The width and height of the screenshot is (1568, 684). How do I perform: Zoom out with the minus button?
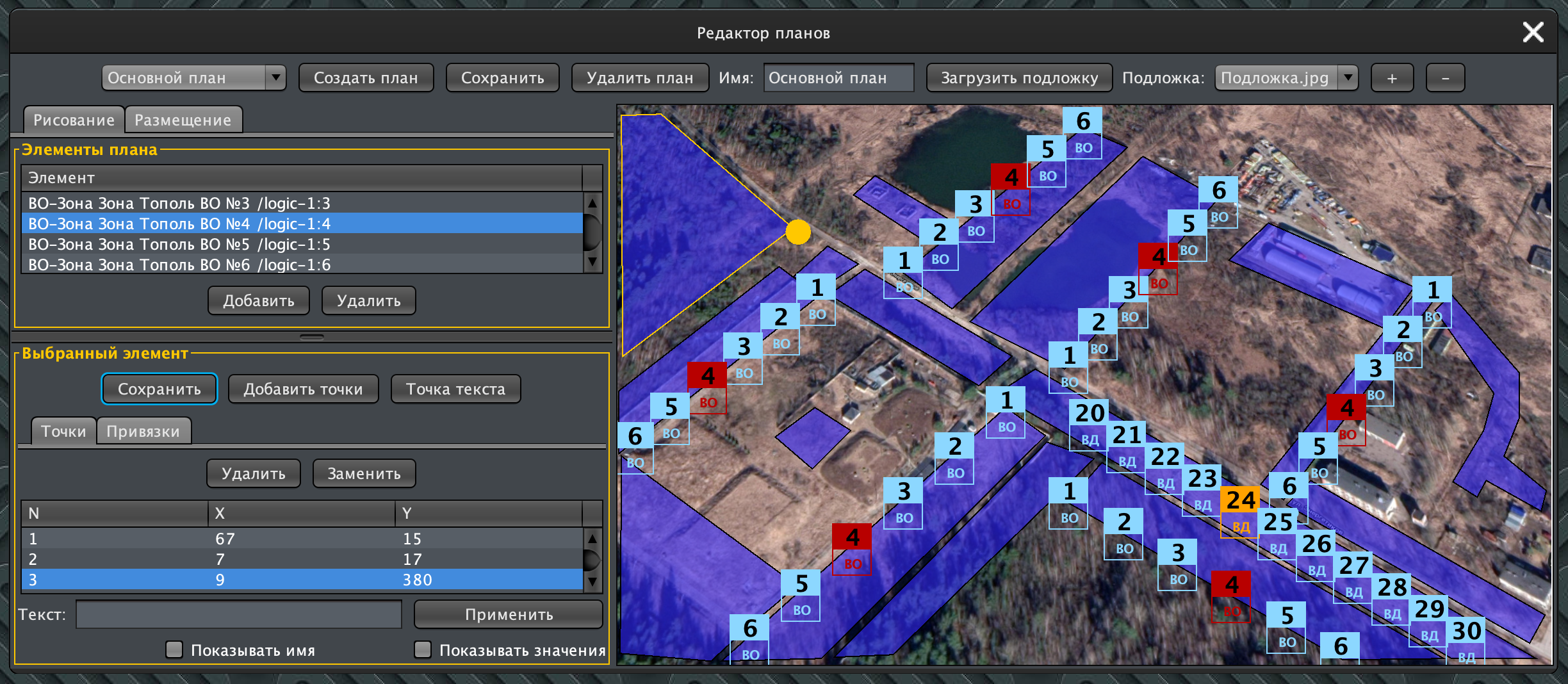click(1445, 78)
